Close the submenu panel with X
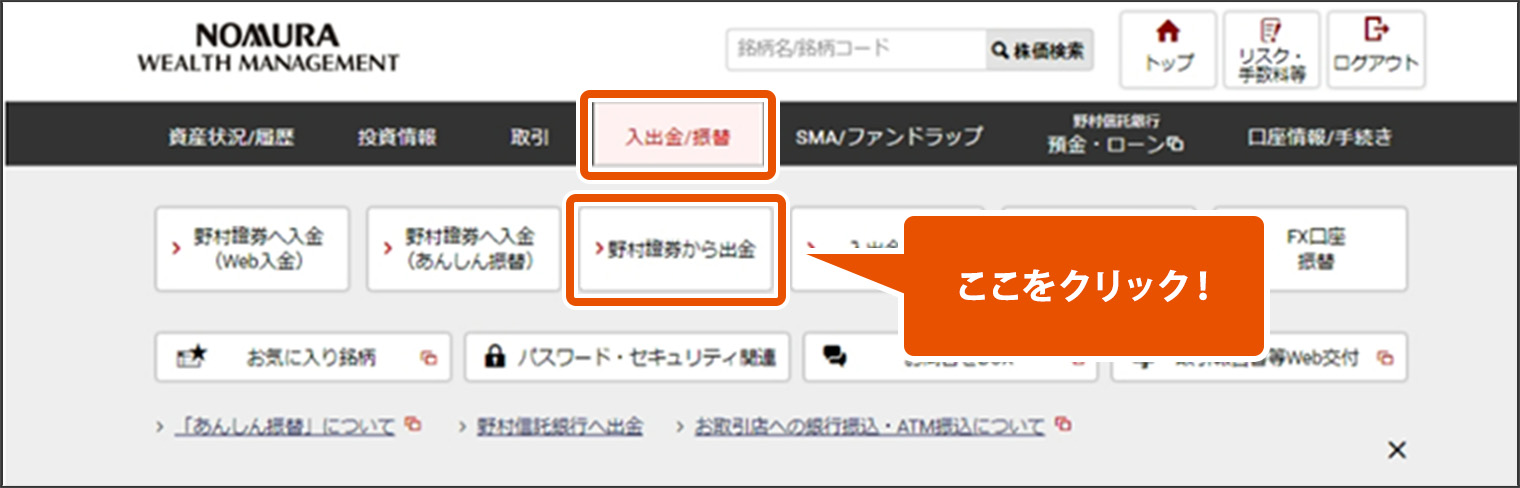1520x488 pixels. (x=1397, y=451)
